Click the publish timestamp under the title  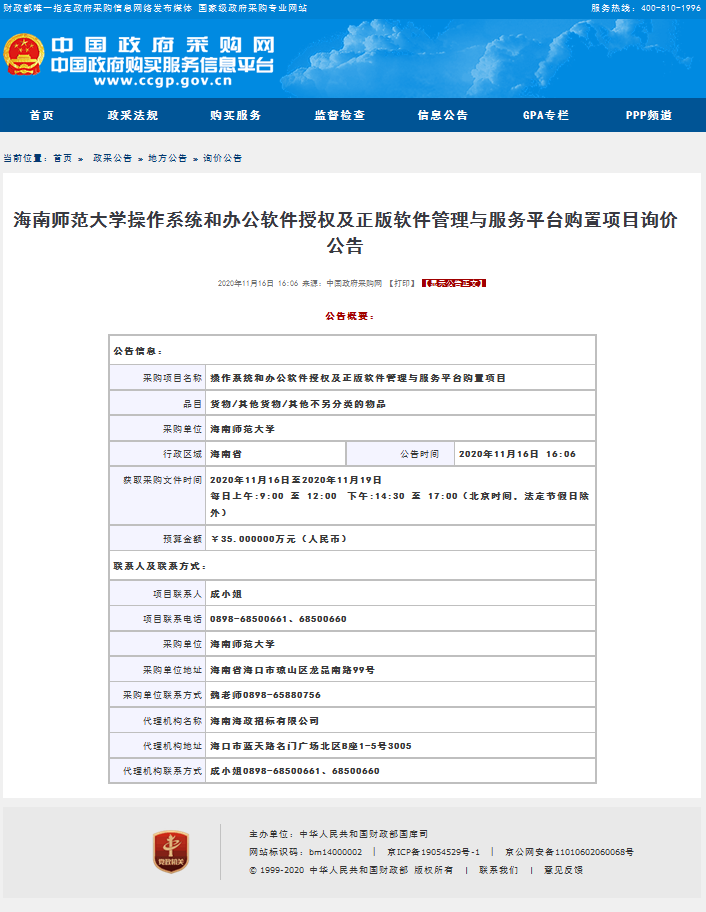pyautogui.click(x=258, y=283)
